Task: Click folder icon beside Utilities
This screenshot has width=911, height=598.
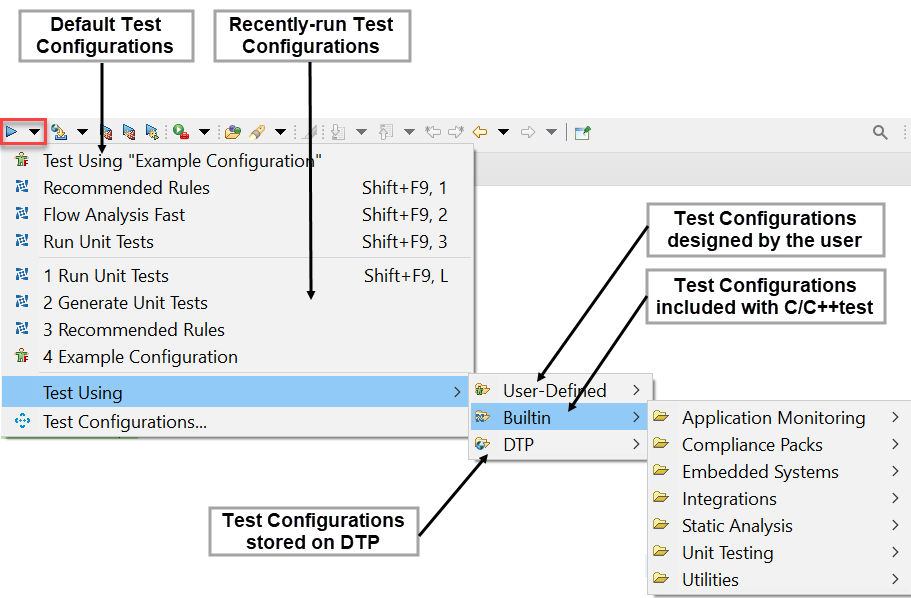Action: [x=661, y=578]
